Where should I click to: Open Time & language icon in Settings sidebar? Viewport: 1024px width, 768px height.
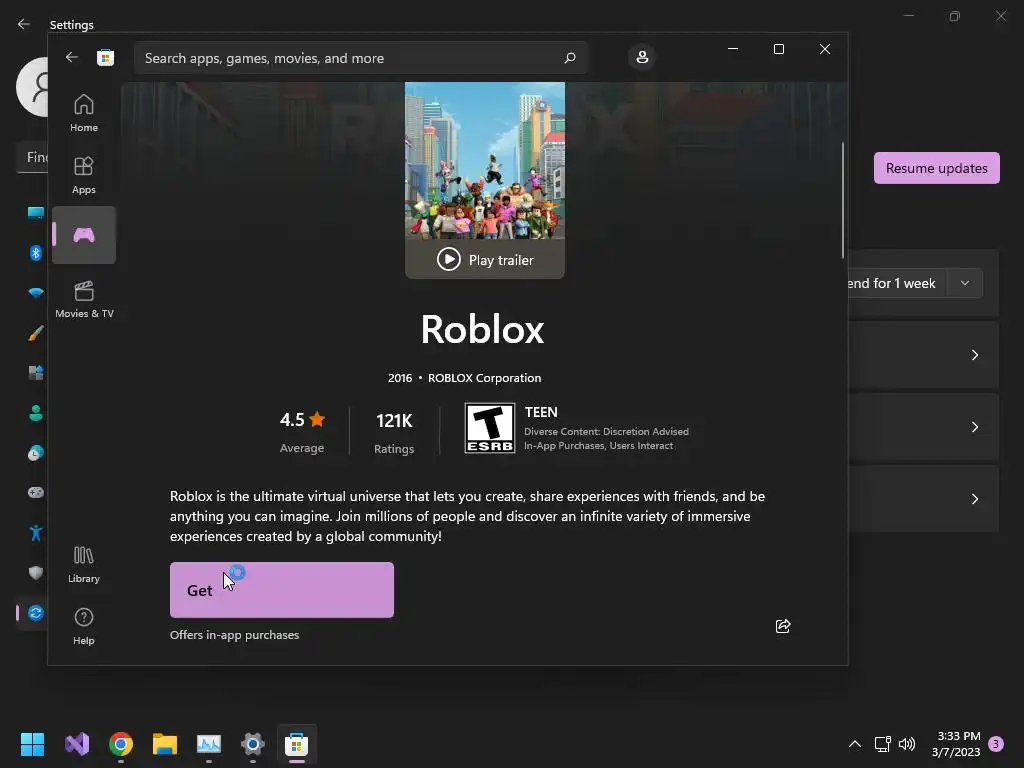click(36, 453)
